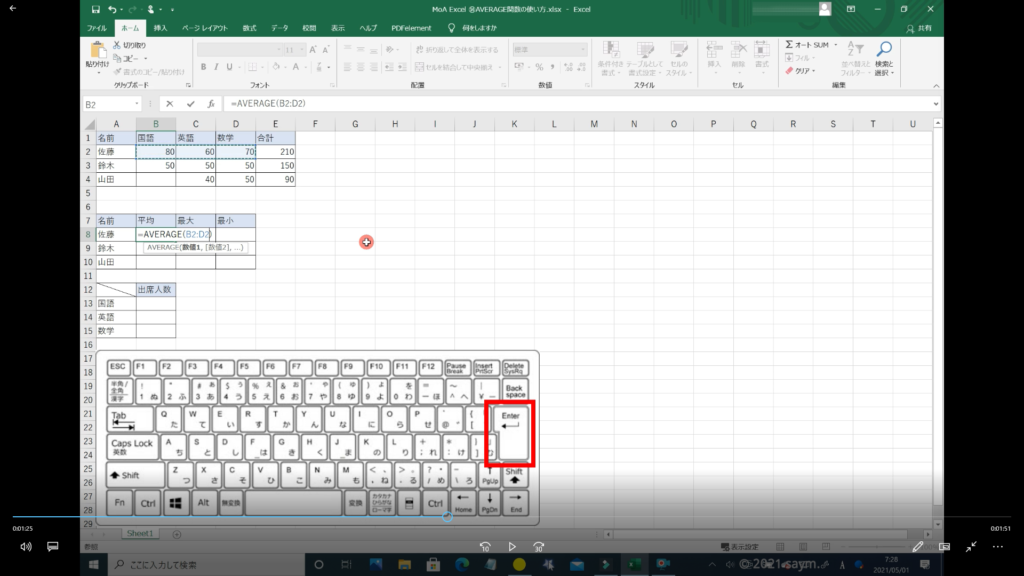Open the 数式 (Formulas) ribbon tab

tap(249, 28)
